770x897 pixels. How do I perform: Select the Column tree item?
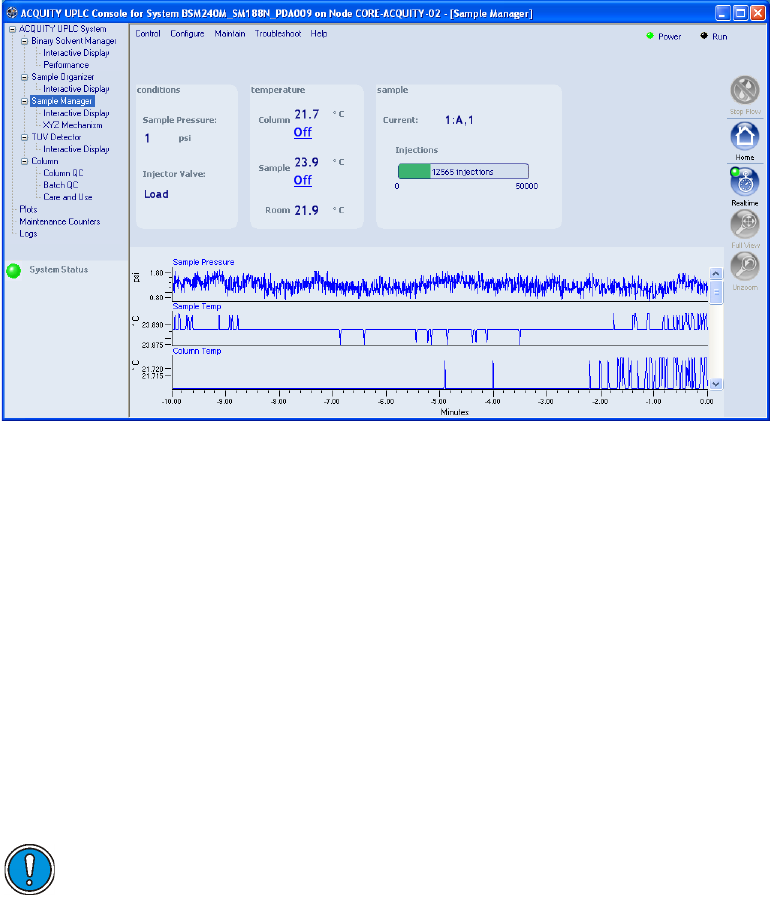coord(45,161)
